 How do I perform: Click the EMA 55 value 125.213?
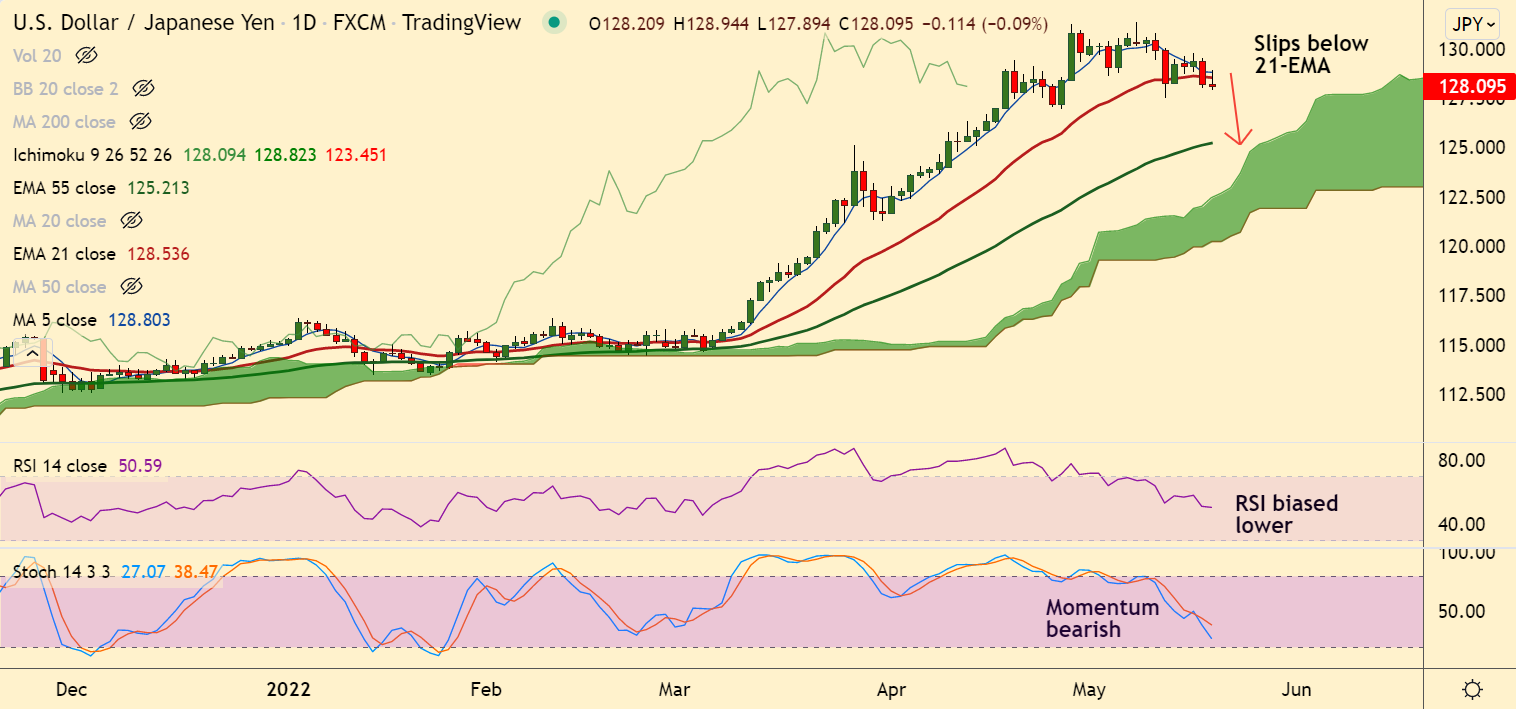click(x=157, y=188)
